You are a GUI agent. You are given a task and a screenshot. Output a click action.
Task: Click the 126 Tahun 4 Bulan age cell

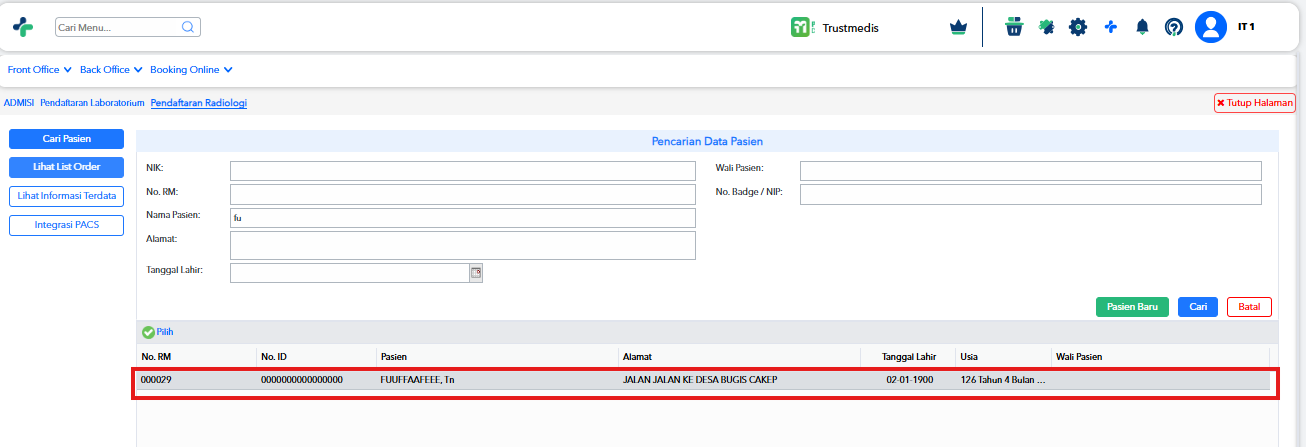click(x=1003, y=380)
